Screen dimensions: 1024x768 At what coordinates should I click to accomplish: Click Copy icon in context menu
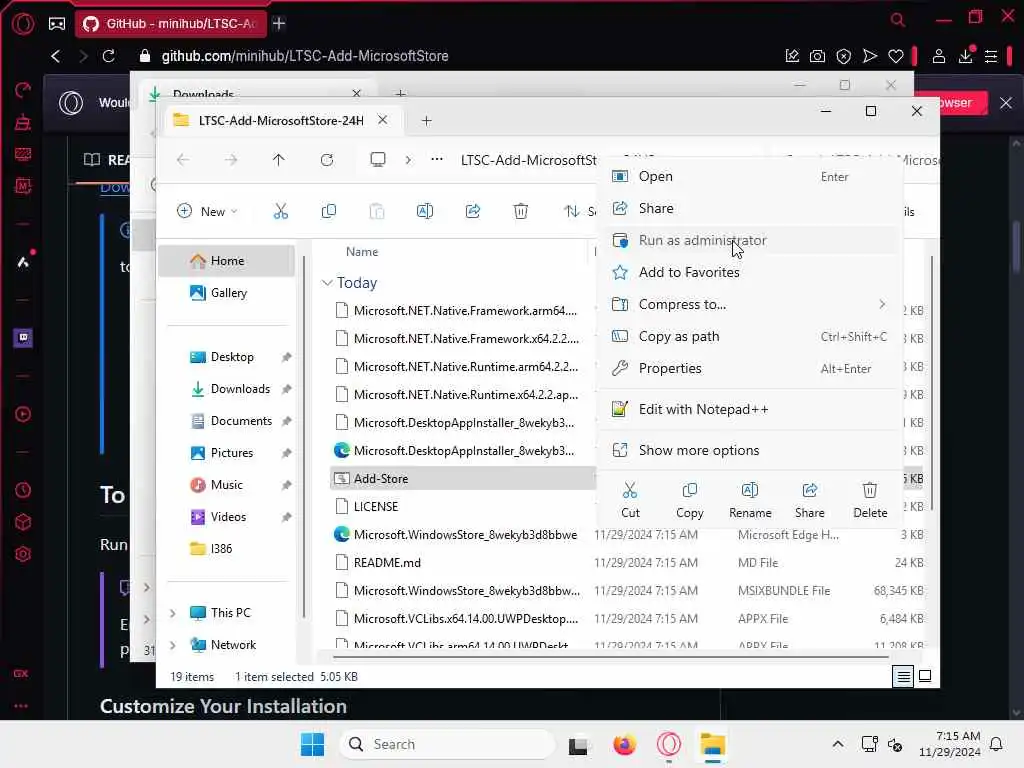coord(690,490)
